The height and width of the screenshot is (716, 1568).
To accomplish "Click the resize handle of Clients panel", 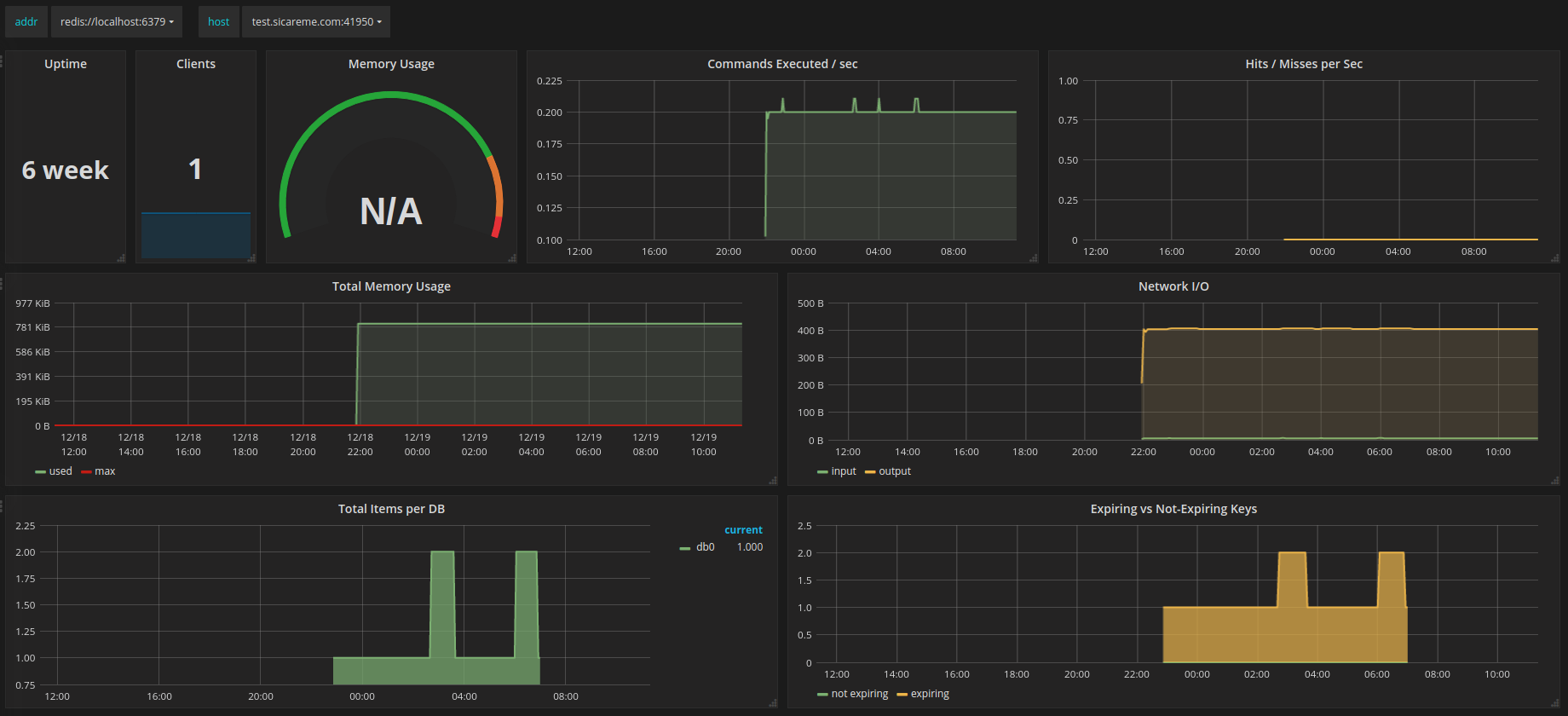I will 251,257.
